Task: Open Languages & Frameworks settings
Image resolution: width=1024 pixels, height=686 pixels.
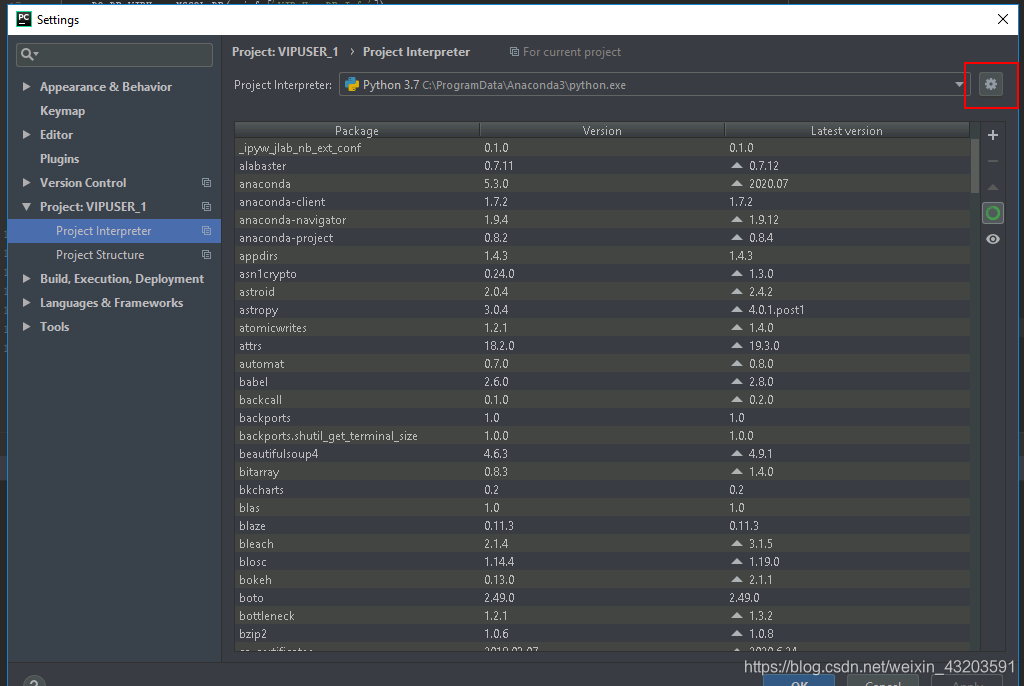Action: 112,302
